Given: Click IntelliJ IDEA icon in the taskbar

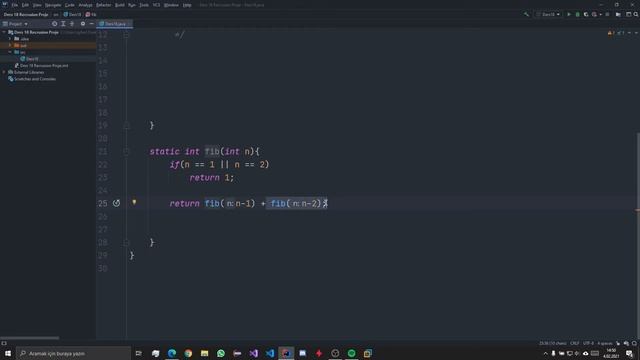Looking at the screenshot, I should [x=286, y=353].
